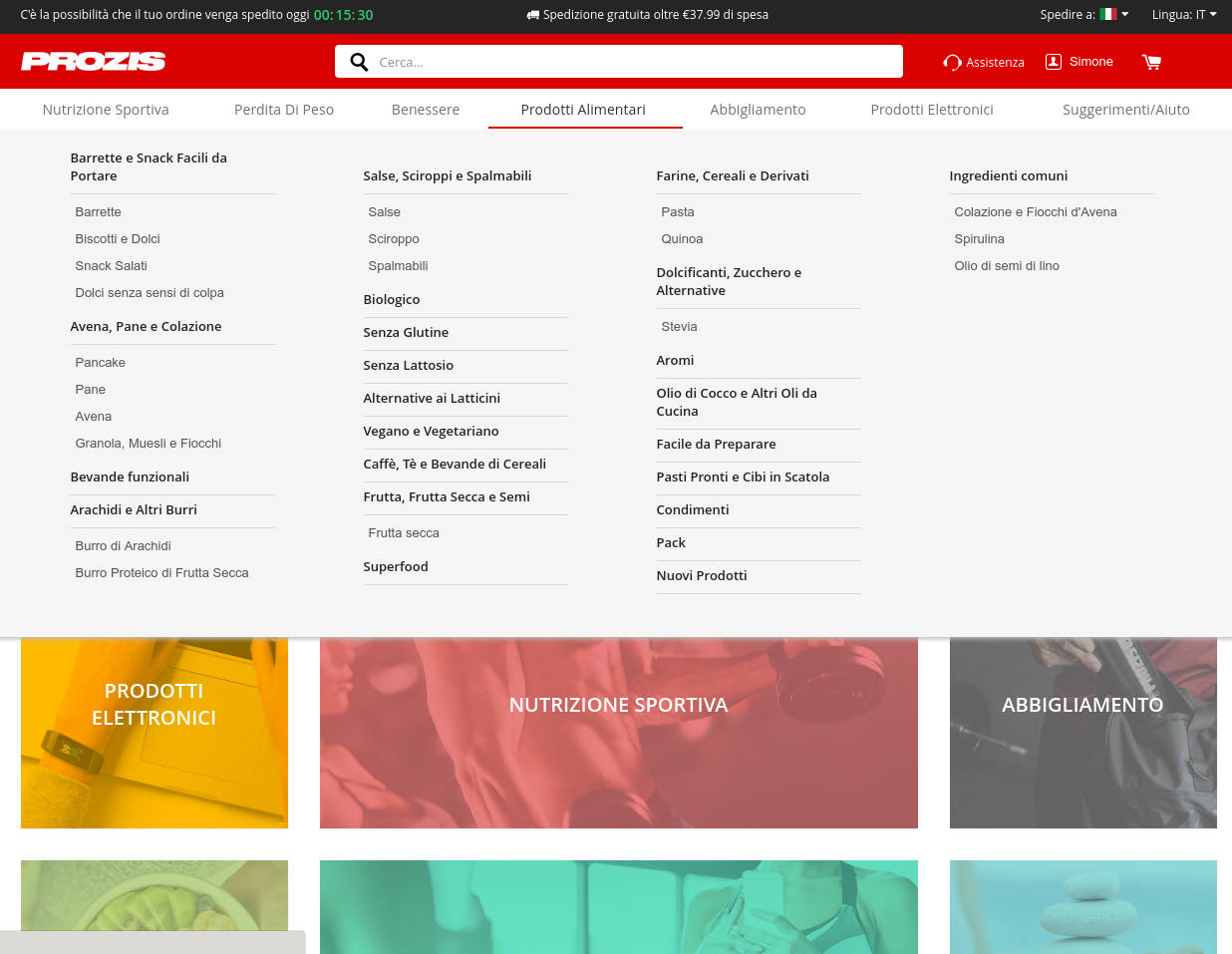Viewport: 1232px width, 954px height.
Task: Open the Nutrizione Sportiva menu
Action: (x=106, y=110)
